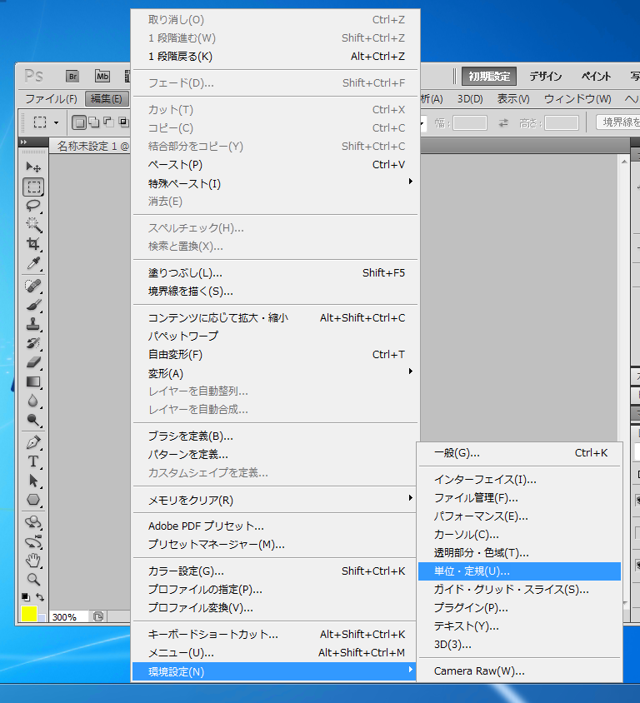The width and height of the screenshot is (640, 703).
Task: Select the Brush tool
Action: pyautogui.click(x=33, y=305)
